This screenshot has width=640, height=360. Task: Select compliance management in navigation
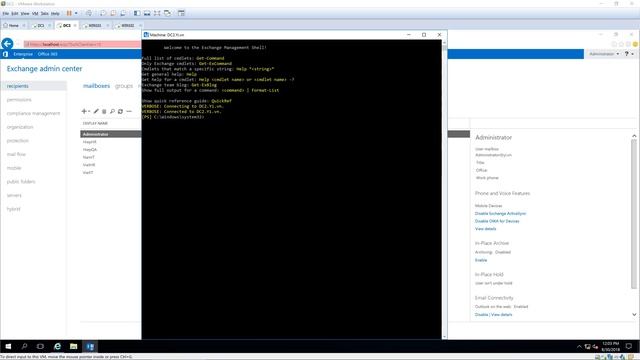pyautogui.click(x=33, y=113)
